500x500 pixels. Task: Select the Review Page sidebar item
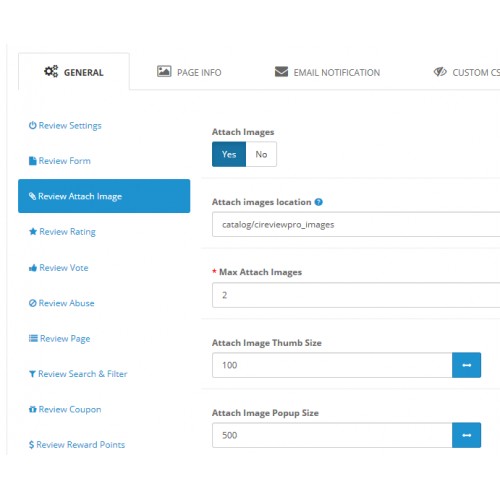coord(60,339)
